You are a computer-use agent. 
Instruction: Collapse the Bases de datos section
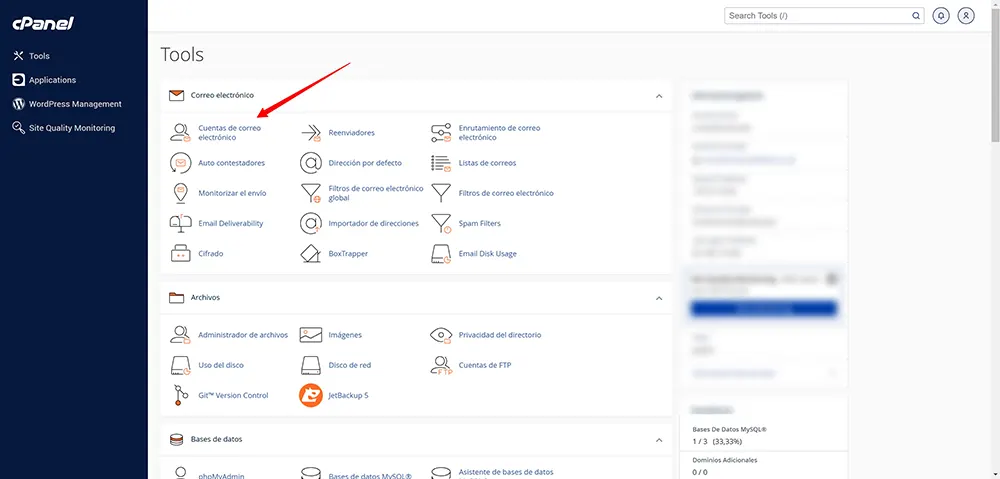click(659, 439)
